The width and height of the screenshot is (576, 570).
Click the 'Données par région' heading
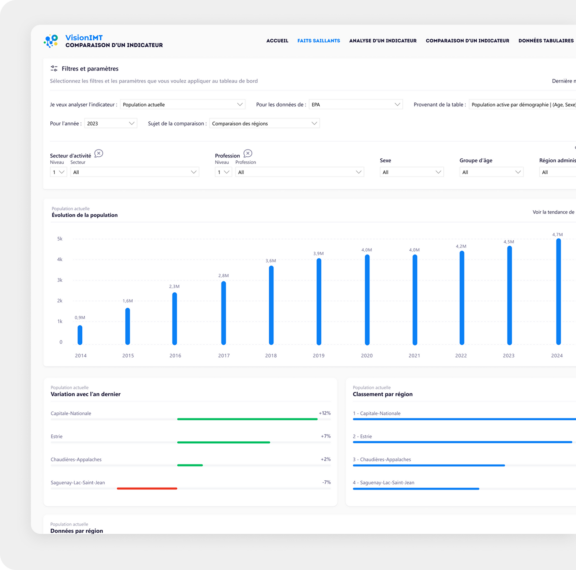(x=76, y=531)
